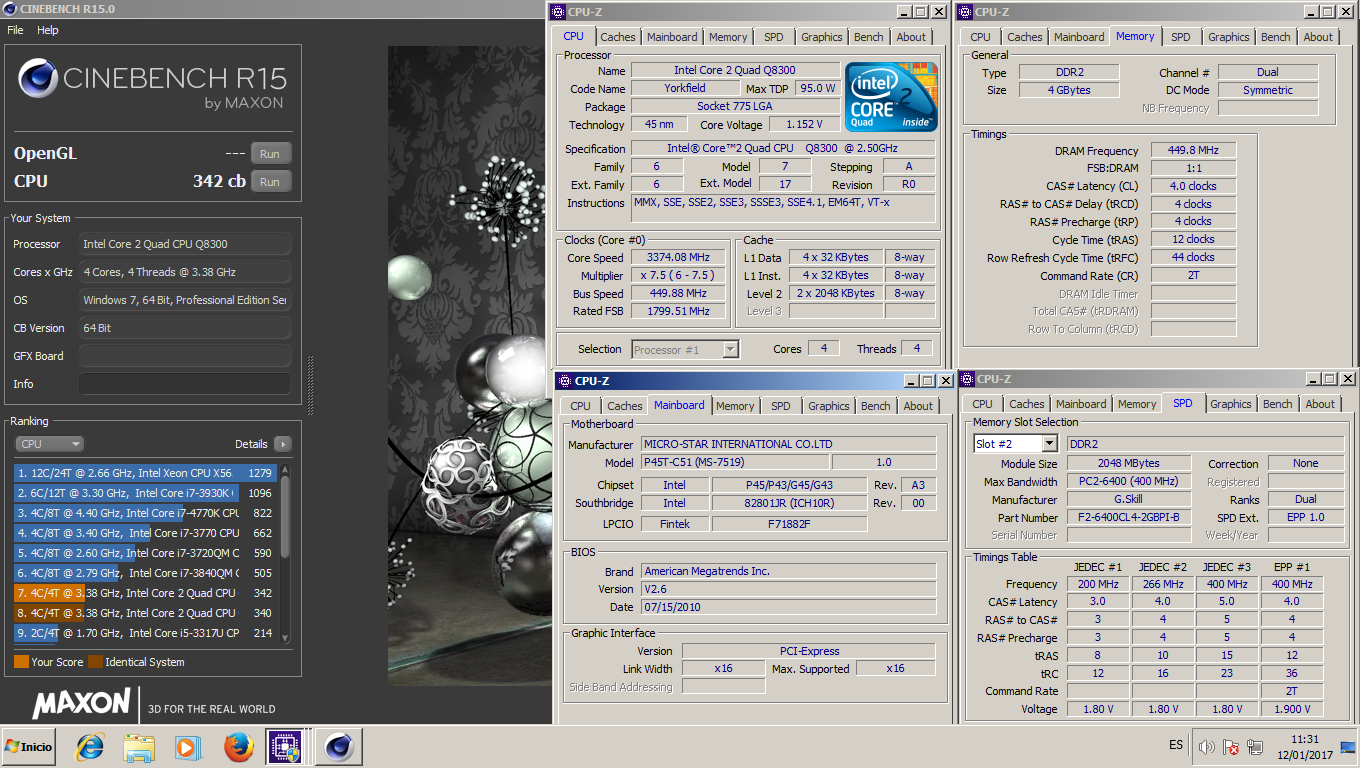1360x768 pixels.
Task: Select ranking row 9 Core i5-3317U
Action: [x=146, y=633]
